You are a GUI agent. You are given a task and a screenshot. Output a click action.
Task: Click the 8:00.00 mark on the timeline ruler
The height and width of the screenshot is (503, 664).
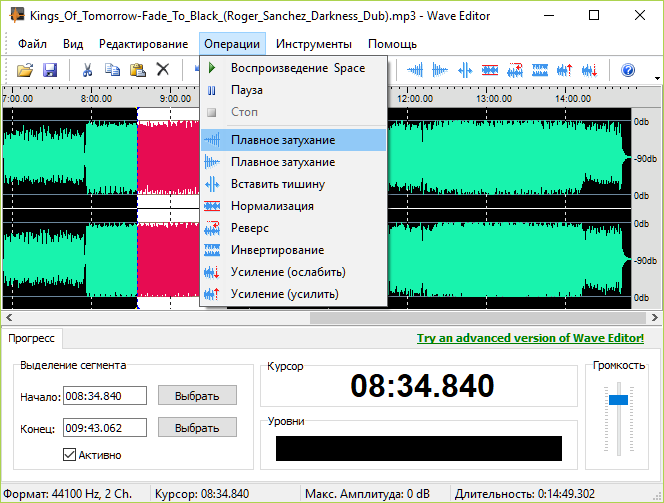click(x=96, y=98)
